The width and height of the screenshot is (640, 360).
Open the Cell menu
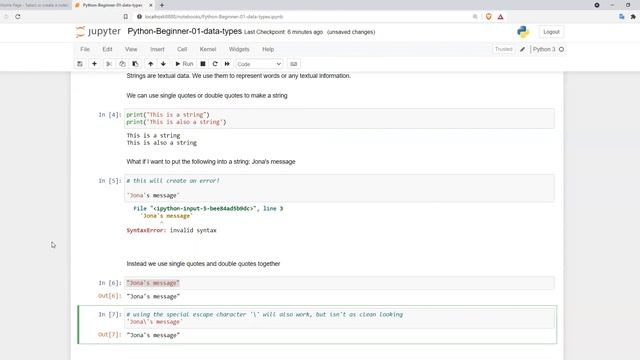tap(182, 49)
